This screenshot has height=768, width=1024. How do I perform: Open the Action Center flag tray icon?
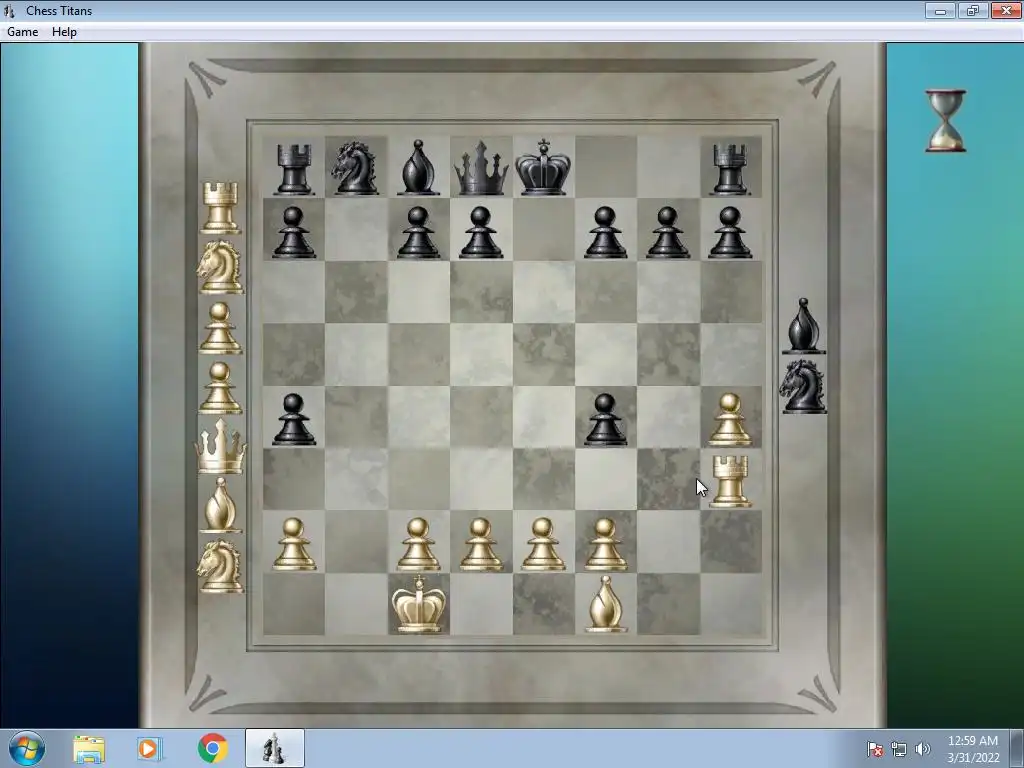874,749
